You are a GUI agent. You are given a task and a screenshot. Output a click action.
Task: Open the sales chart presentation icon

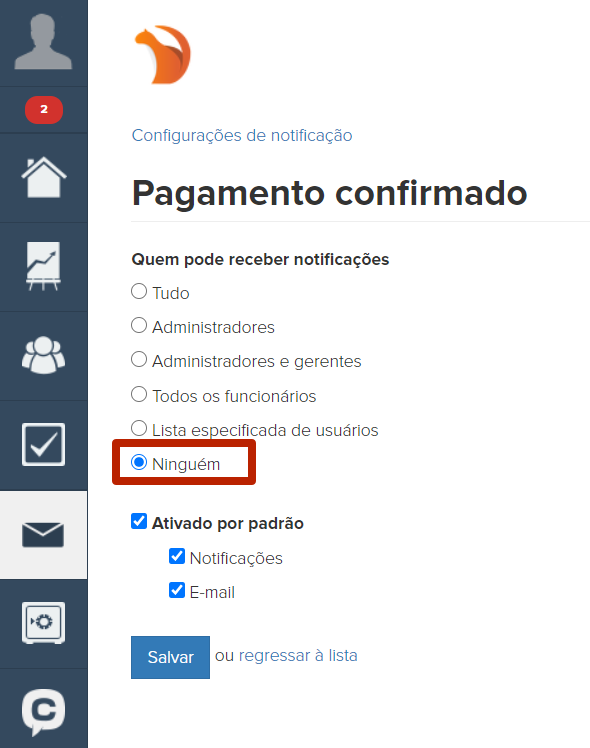click(43, 266)
